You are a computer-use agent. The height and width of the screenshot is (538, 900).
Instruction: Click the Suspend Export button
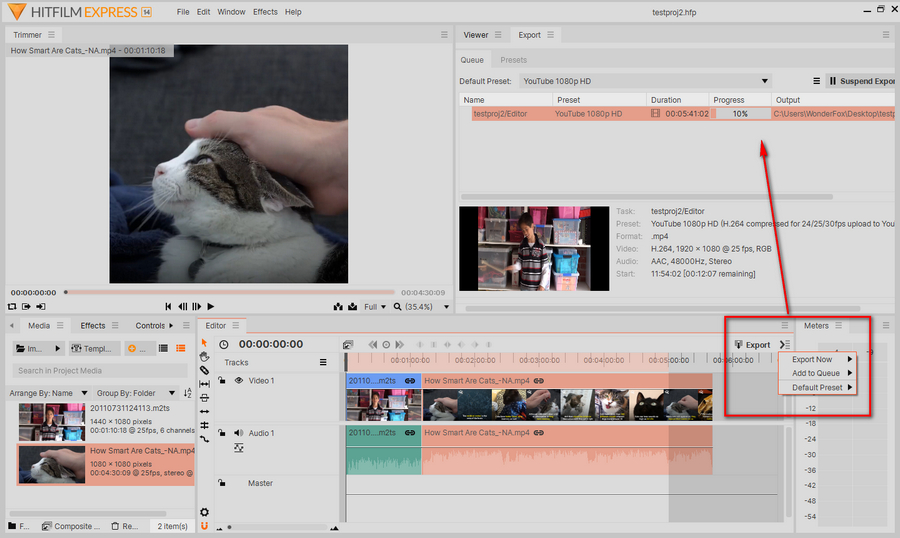click(861, 81)
